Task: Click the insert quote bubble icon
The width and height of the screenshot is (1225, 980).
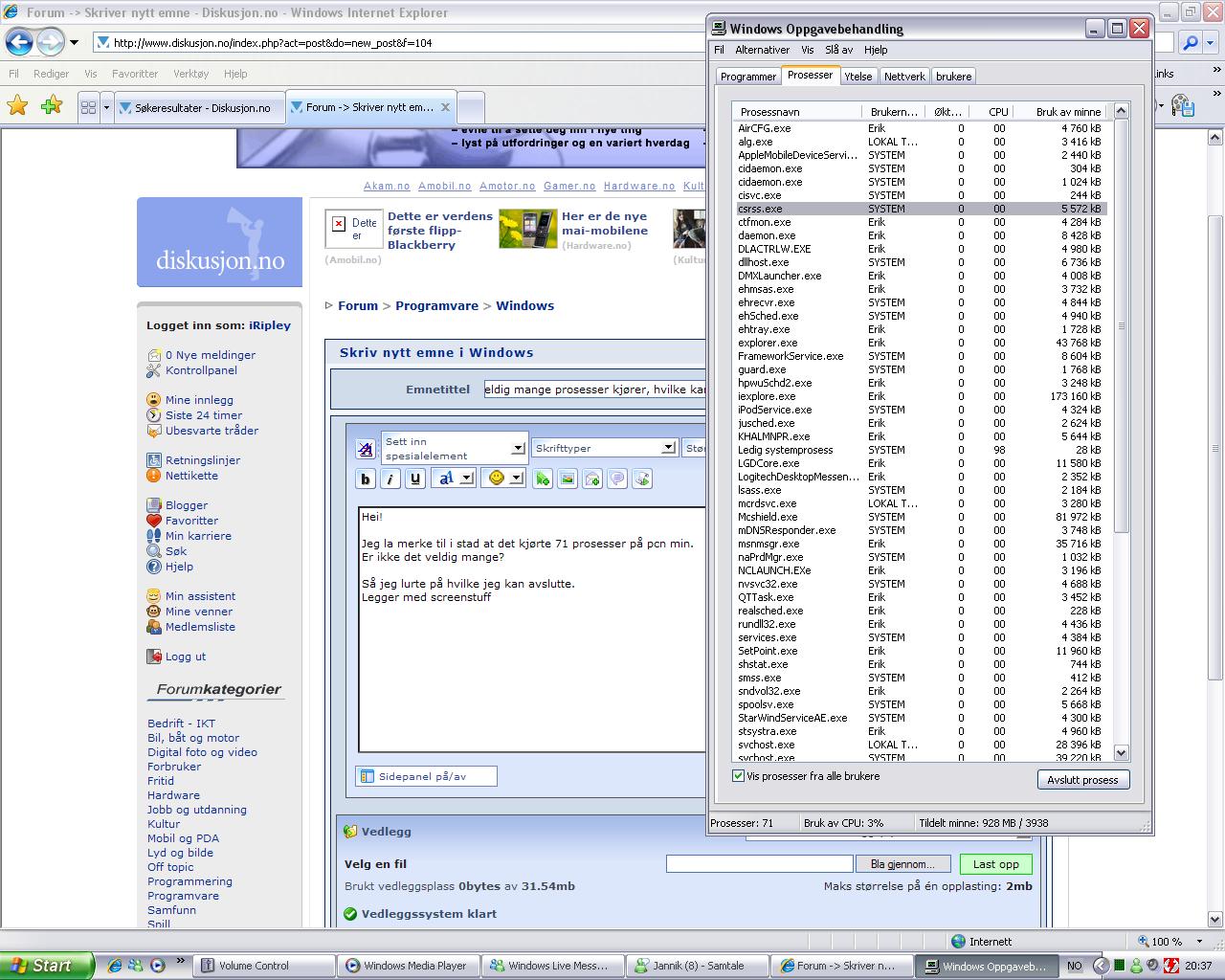Action: tap(617, 479)
